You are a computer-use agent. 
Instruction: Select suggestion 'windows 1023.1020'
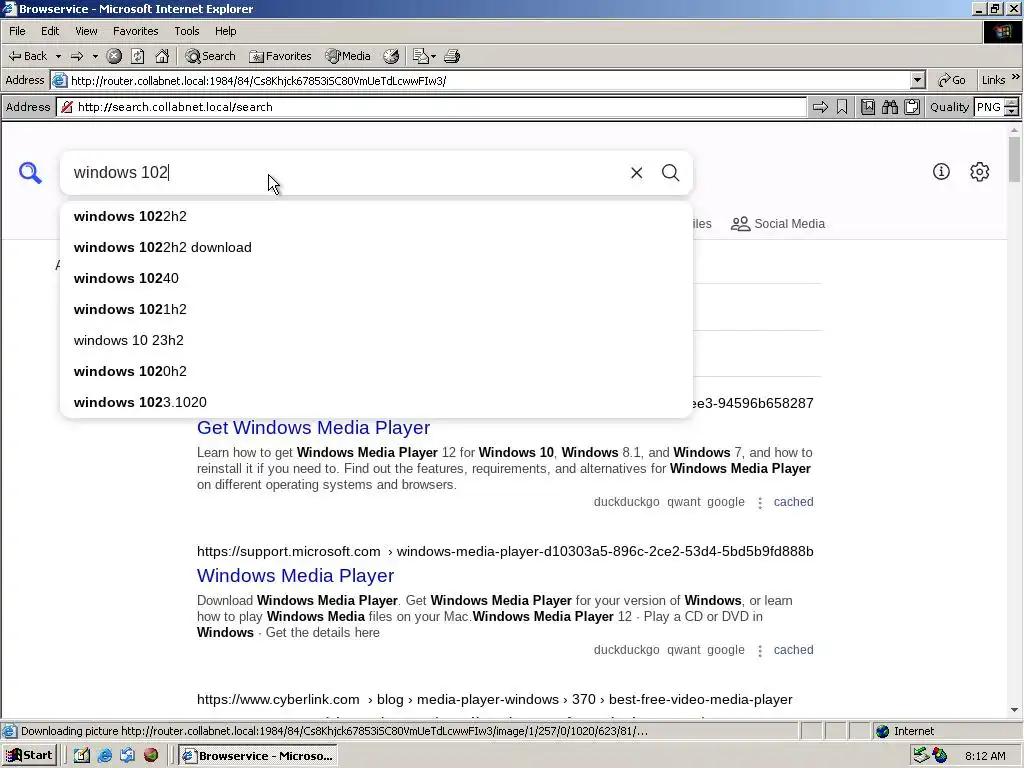click(x=376, y=402)
